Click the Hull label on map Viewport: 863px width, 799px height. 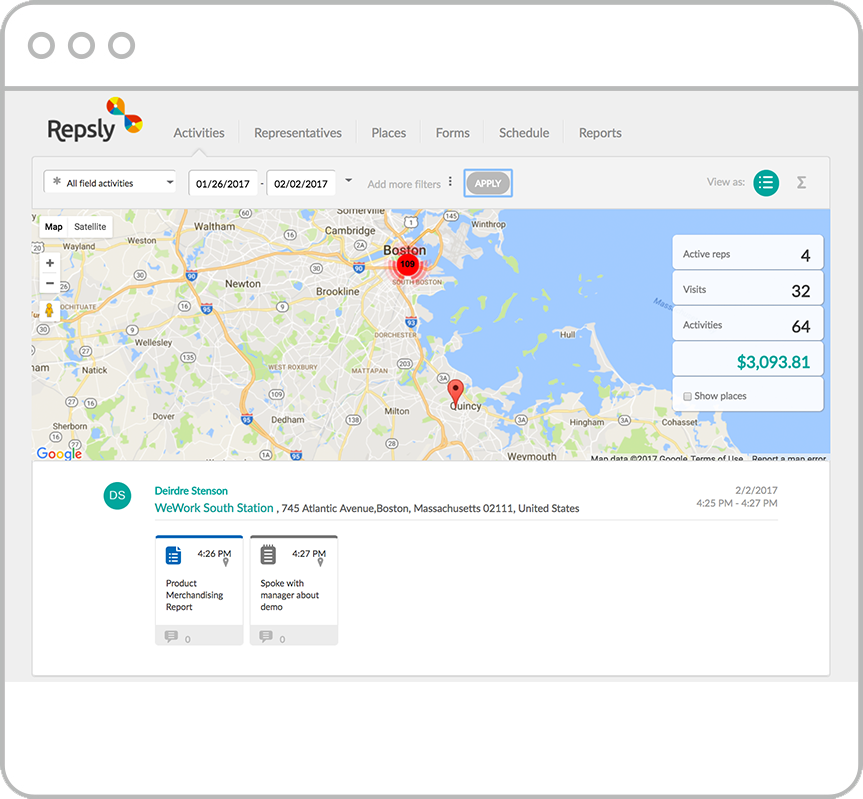pyautogui.click(x=567, y=335)
